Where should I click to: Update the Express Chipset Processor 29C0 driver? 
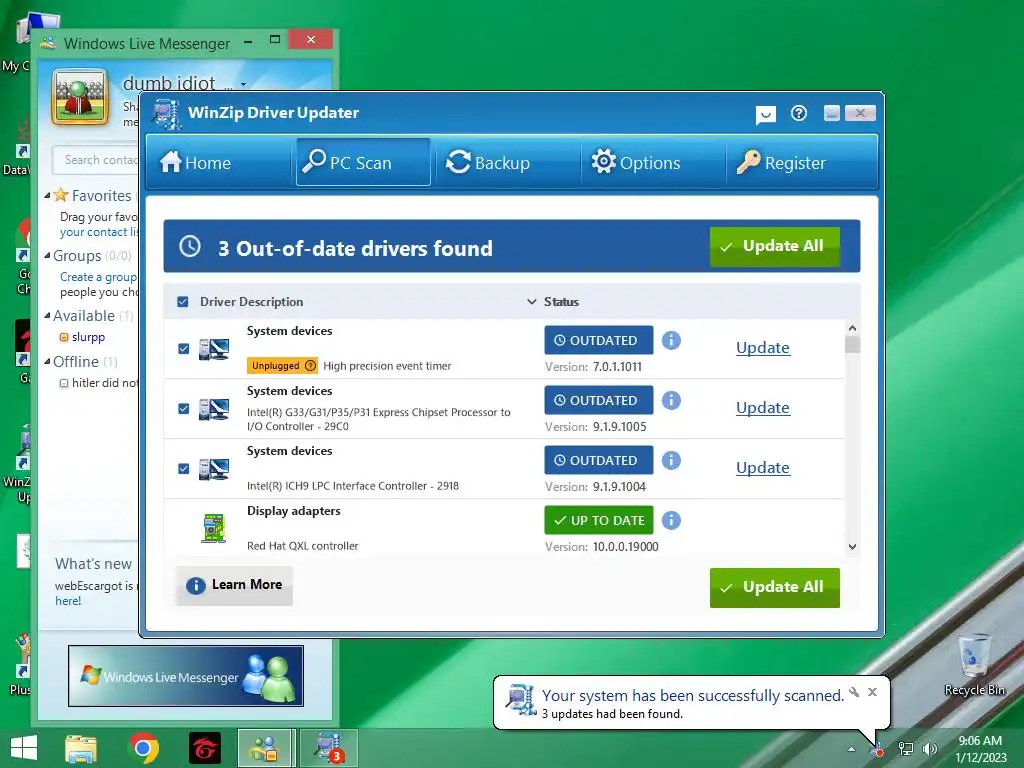pos(763,408)
